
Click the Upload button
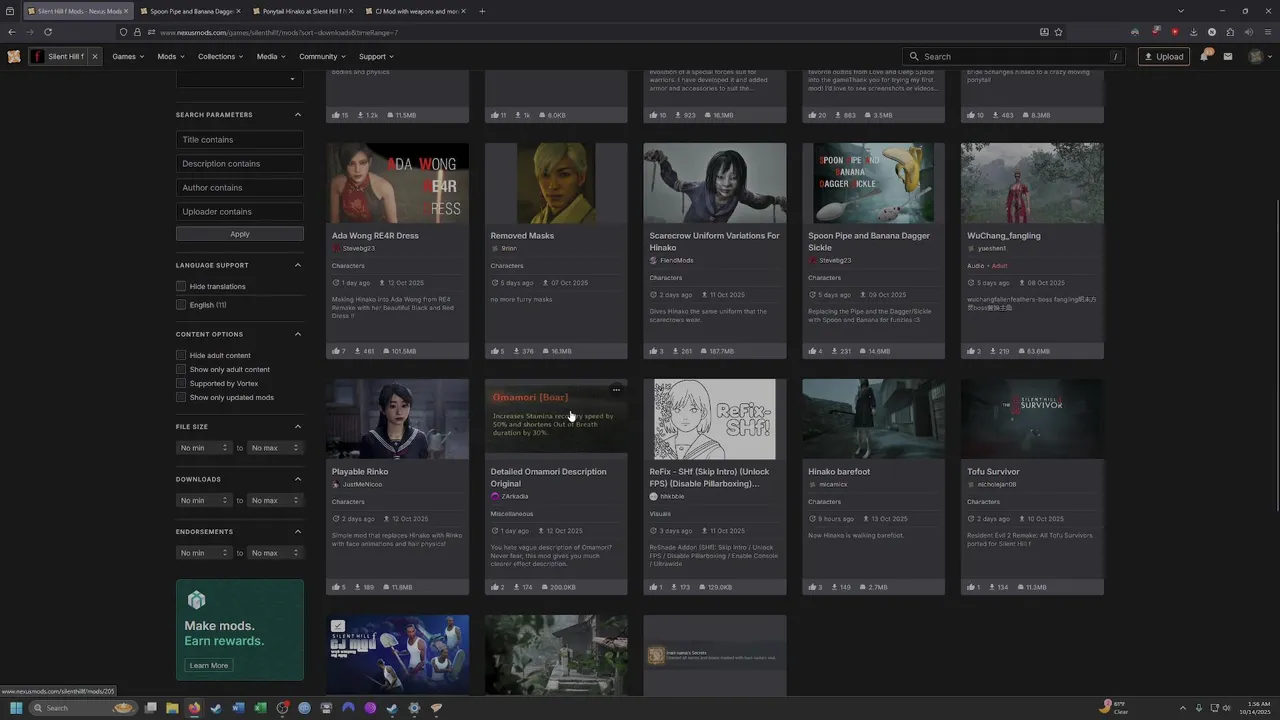tap(1164, 56)
